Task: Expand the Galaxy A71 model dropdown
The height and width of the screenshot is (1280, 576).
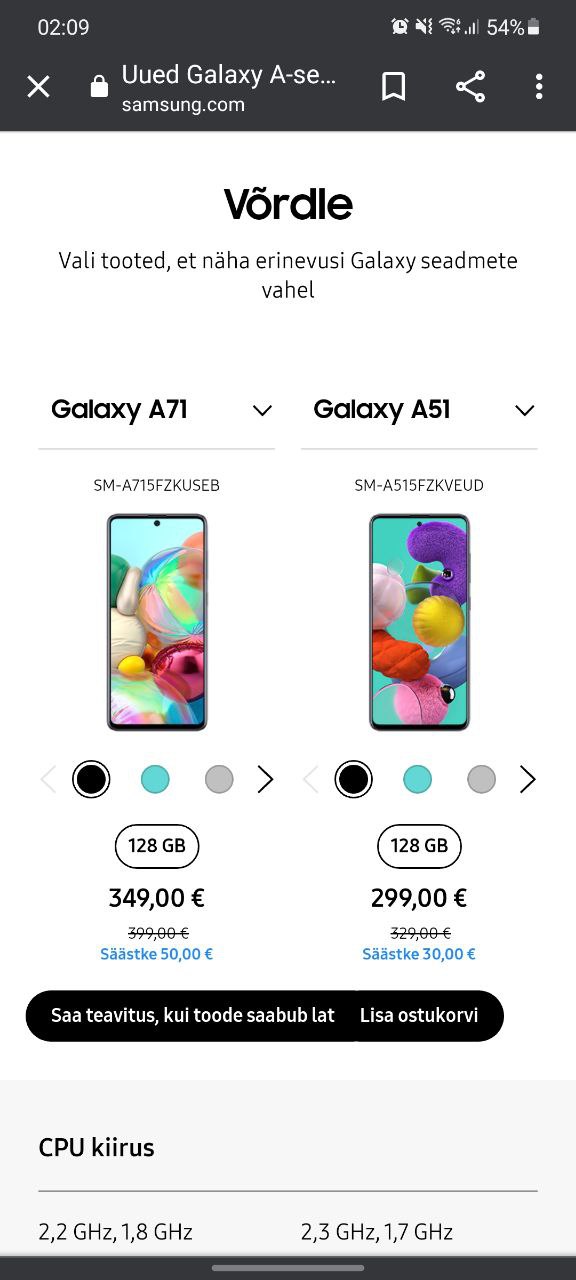Action: 157,410
